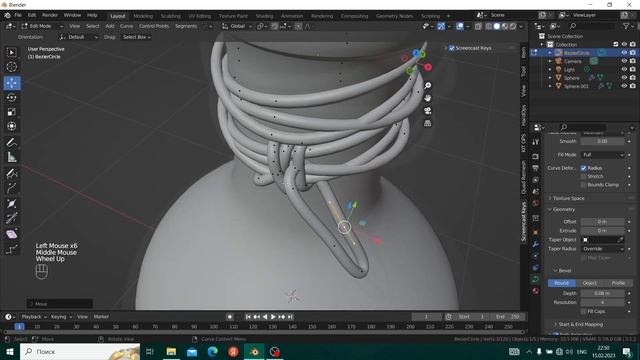Open Drag Select Box dropdown

click(136, 37)
